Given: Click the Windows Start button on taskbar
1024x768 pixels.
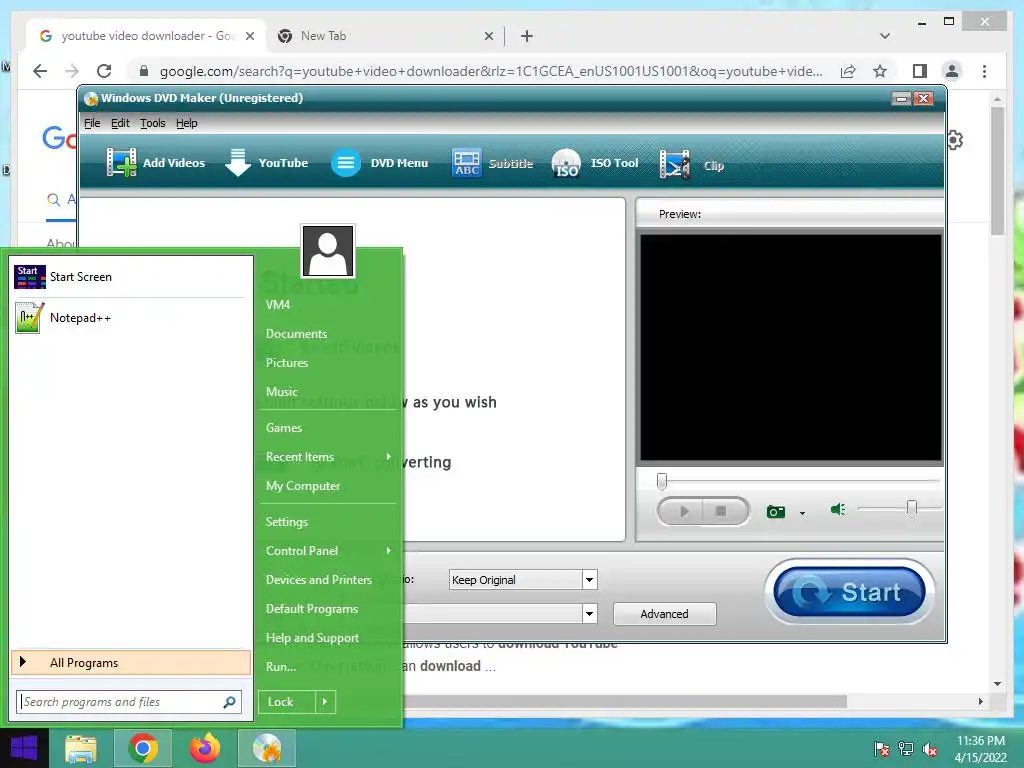Looking at the screenshot, I should click(24, 748).
